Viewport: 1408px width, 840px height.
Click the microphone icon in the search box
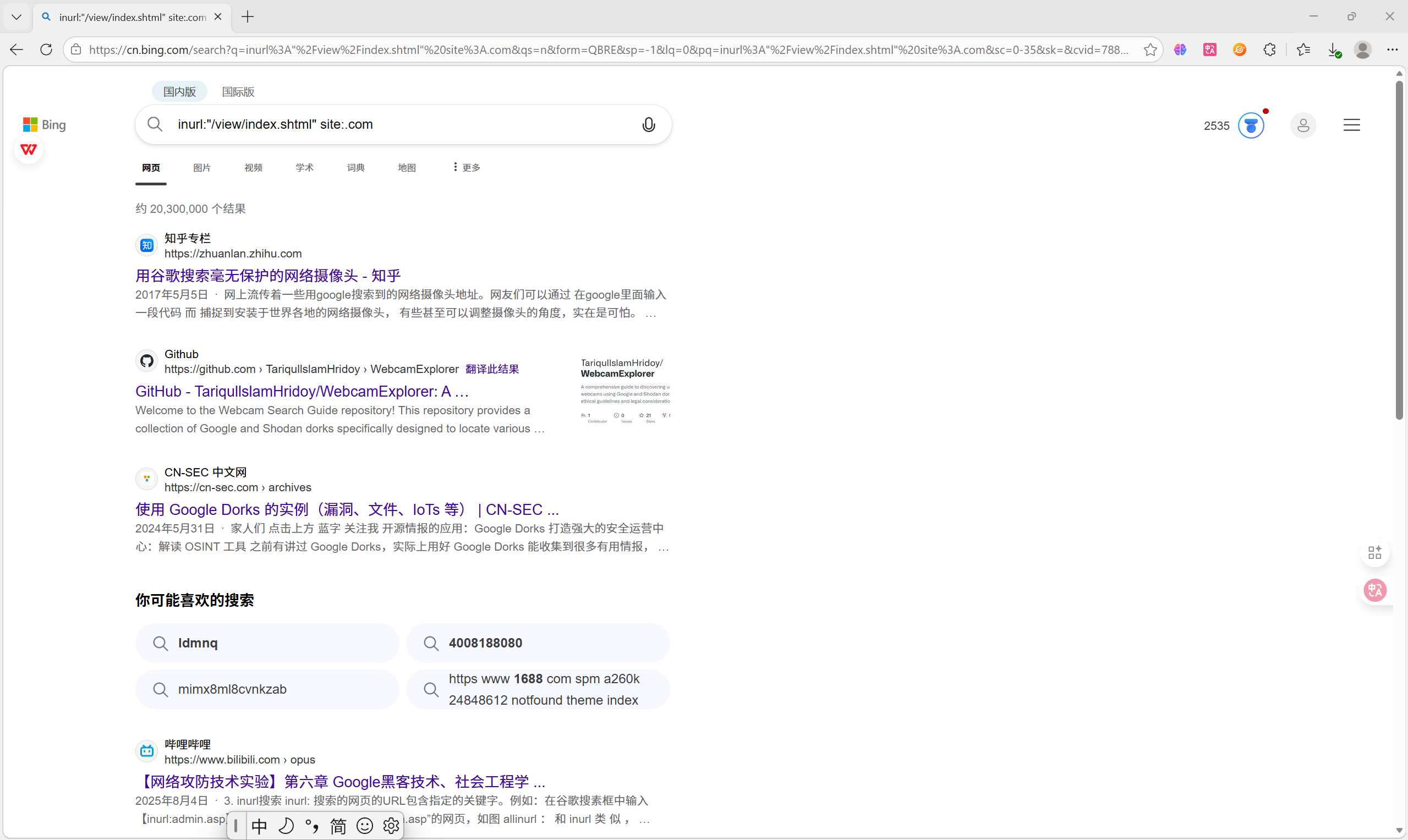pyautogui.click(x=649, y=124)
